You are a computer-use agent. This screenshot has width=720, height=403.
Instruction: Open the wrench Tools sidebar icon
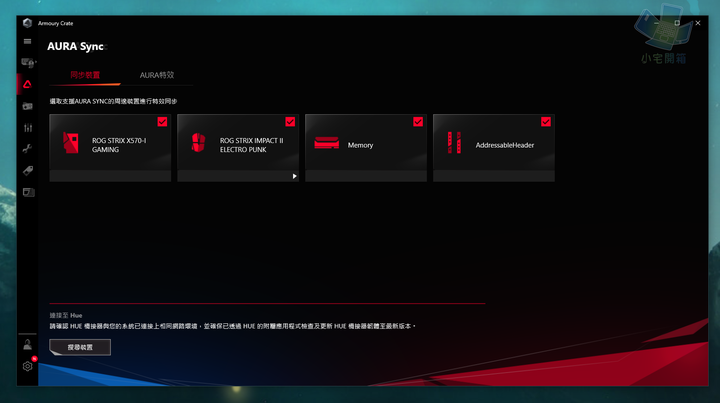pyautogui.click(x=28, y=148)
